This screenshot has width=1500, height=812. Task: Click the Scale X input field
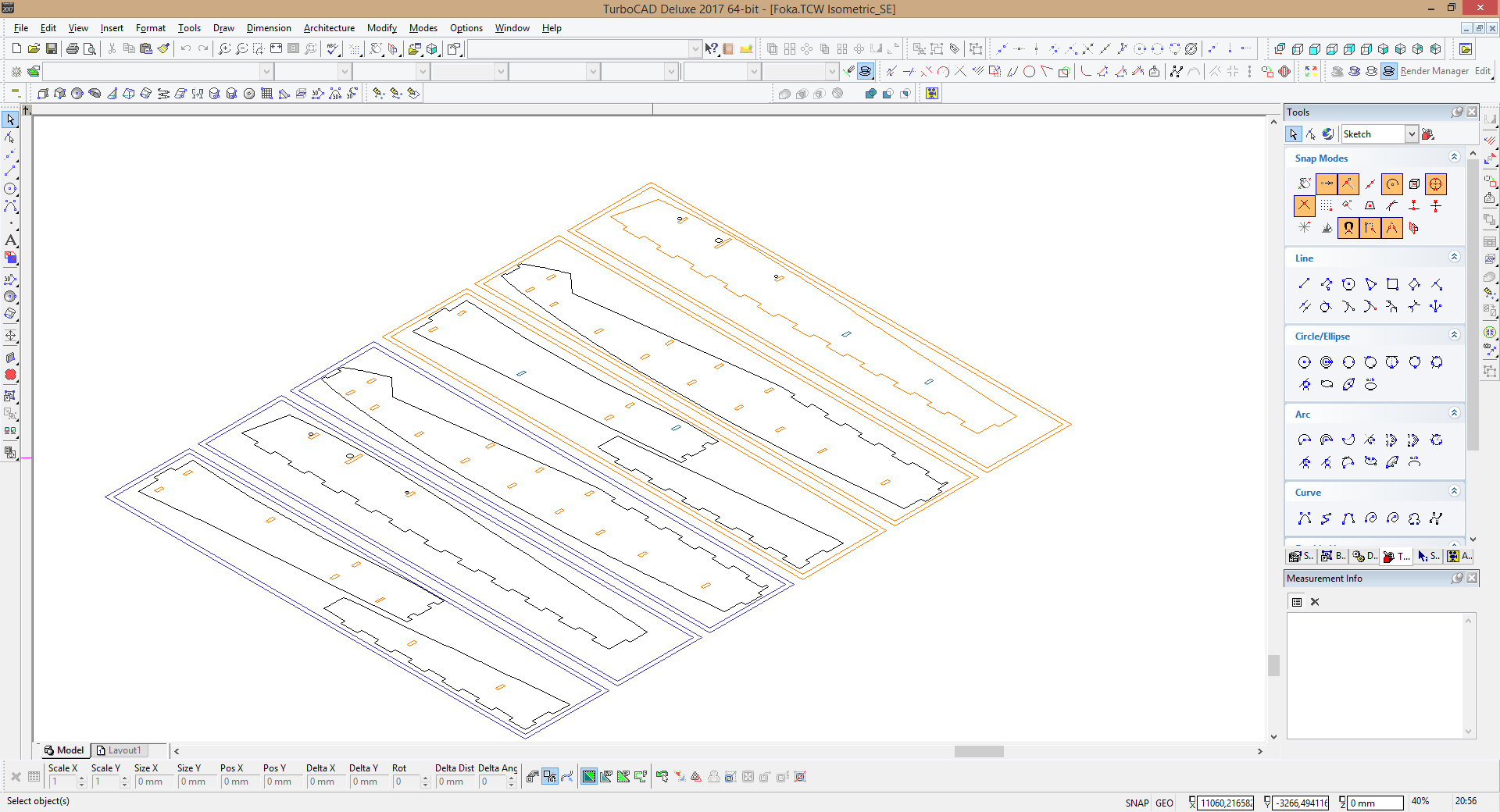(62, 782)
